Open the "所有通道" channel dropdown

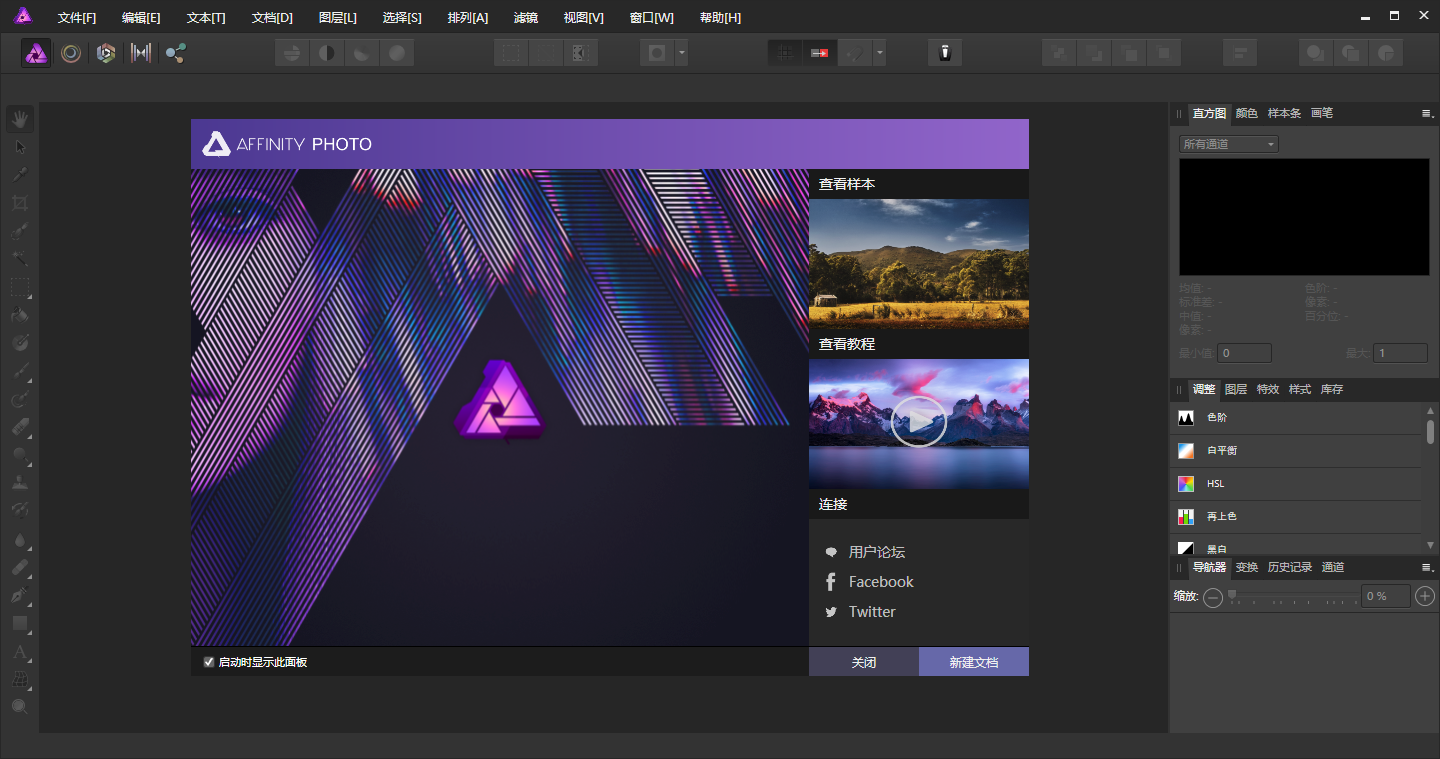pos(1228,144)
